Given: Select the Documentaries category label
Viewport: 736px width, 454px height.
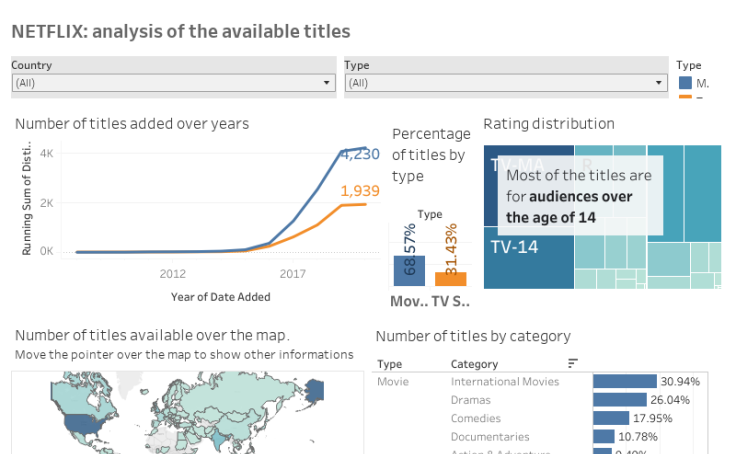Looking at the screenshot, I should click(490, 437).
